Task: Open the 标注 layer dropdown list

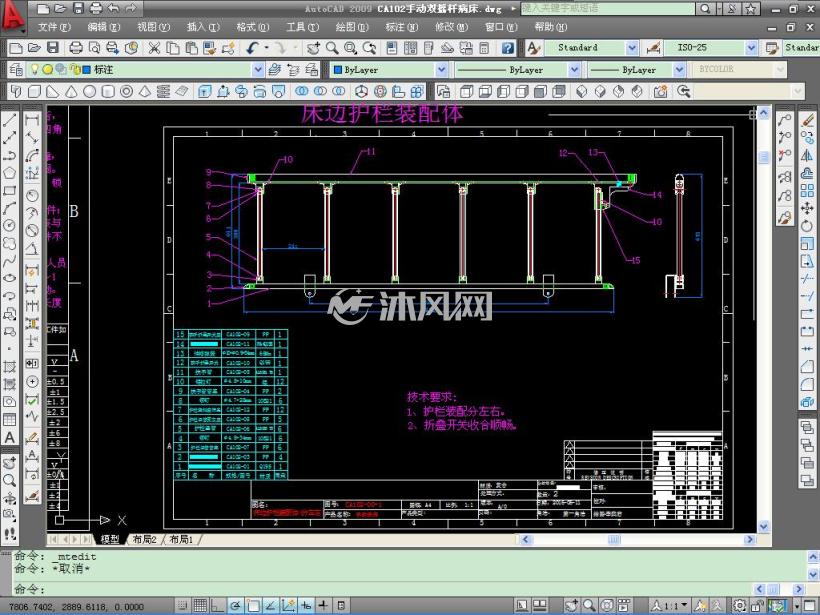Action: click(258, 70)
